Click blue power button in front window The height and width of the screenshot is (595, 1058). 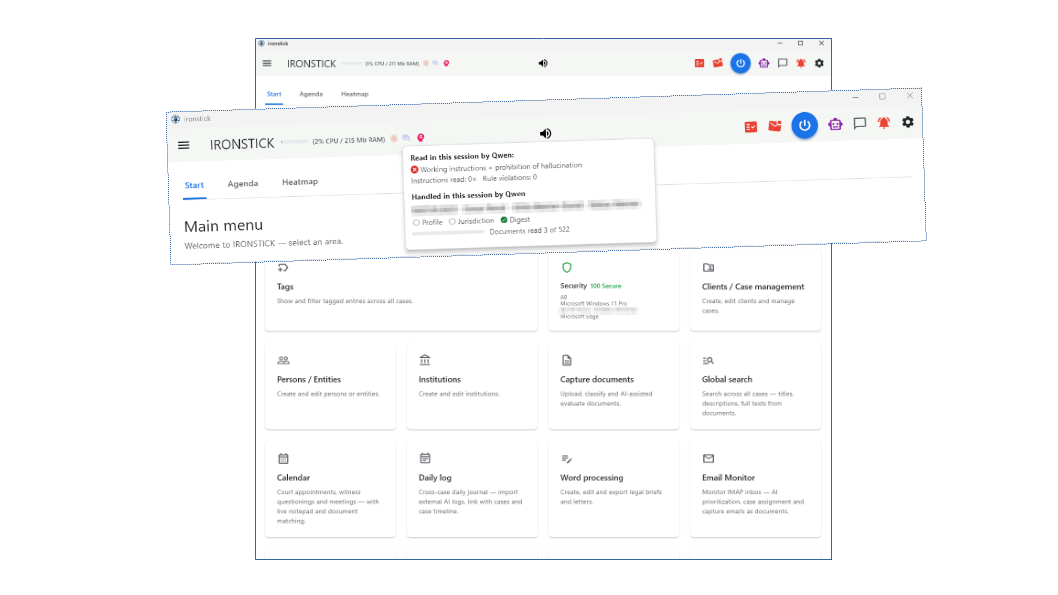tap(804, 125)
